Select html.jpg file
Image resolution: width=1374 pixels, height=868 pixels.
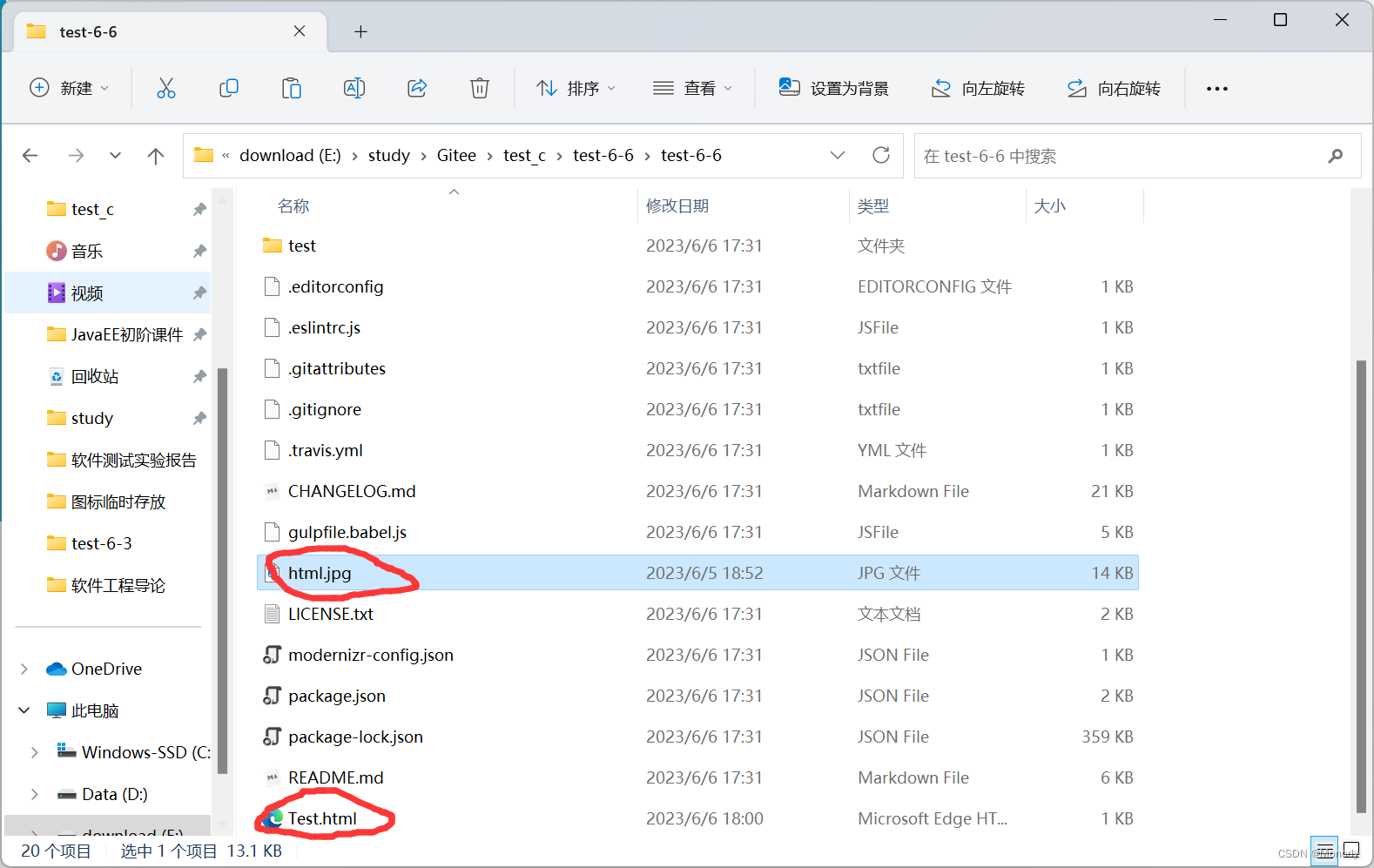(697, 573)
